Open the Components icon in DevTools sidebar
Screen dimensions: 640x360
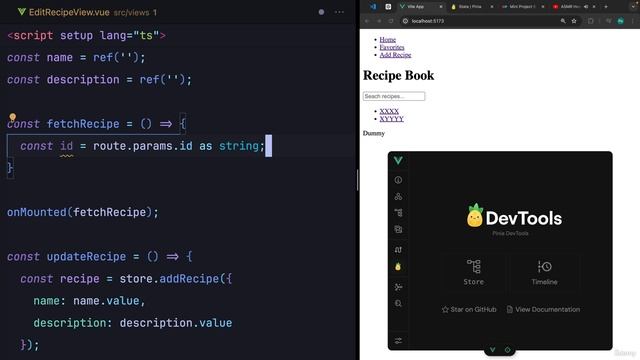[x=398, y=196]
